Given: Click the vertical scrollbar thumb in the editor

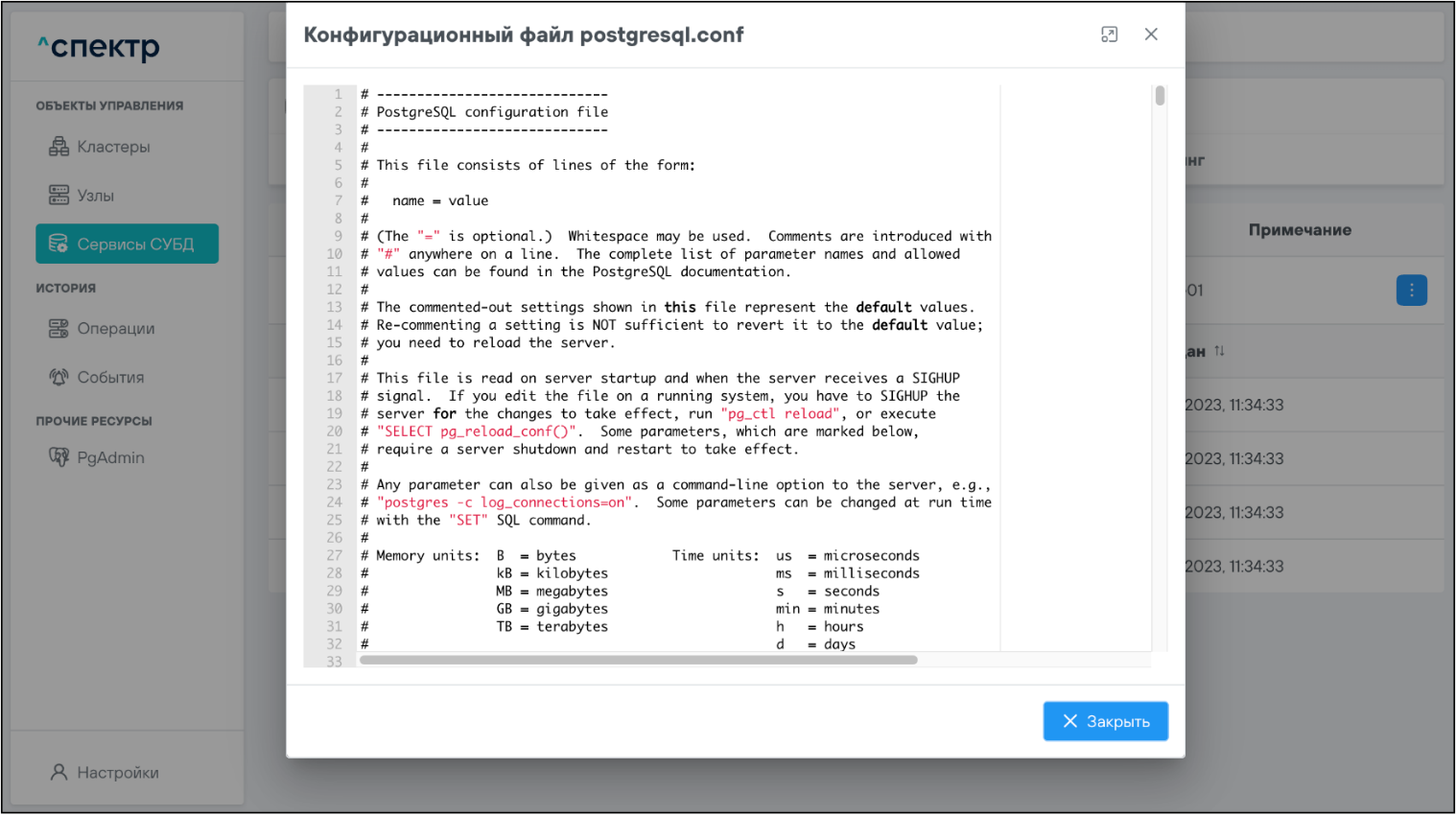Looking at the screenshot, I should click(1160, 96).
